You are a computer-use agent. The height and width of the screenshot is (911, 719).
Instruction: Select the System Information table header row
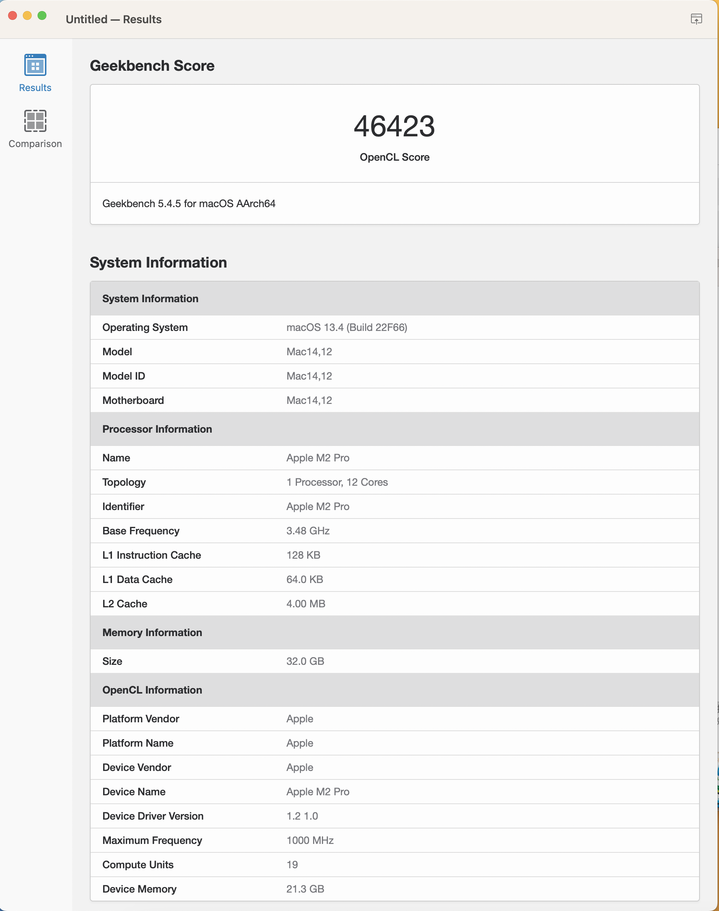point(394,299)
